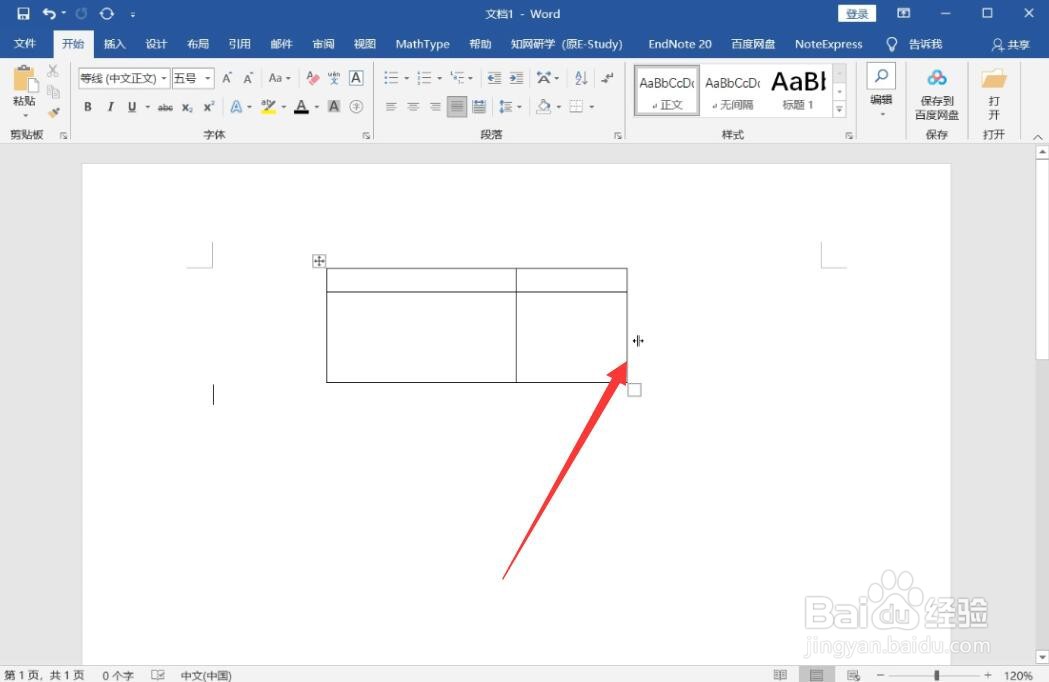Click the table resize handle at bottom-right
The width and height of the screenshot is (1049, 682).
pyautogui.click(x=634, y=390)
